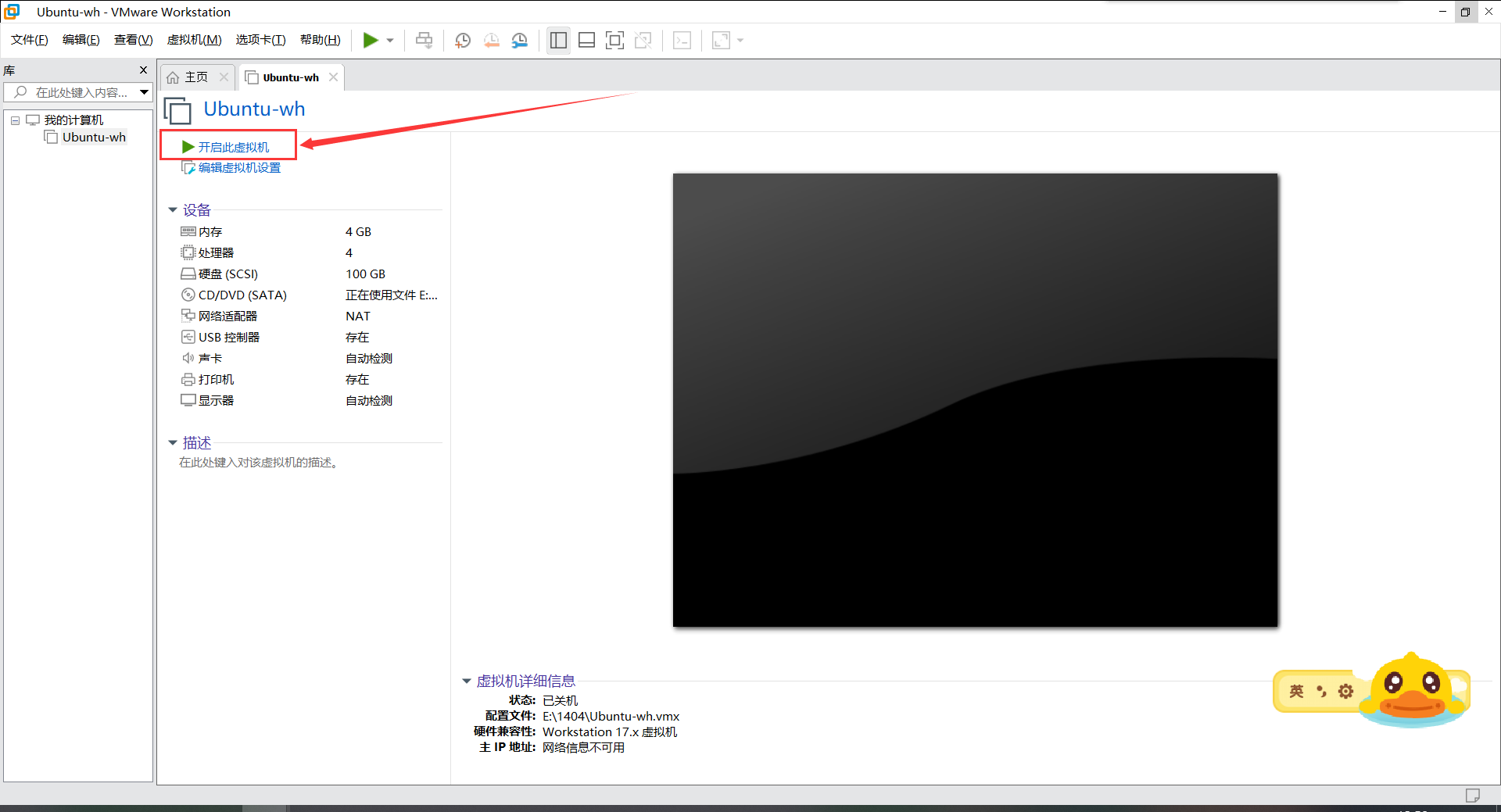Click the CD/DVD disc icon
Image resolution: width=1501 pixels, height=812 pixels.
click(188, 295)
